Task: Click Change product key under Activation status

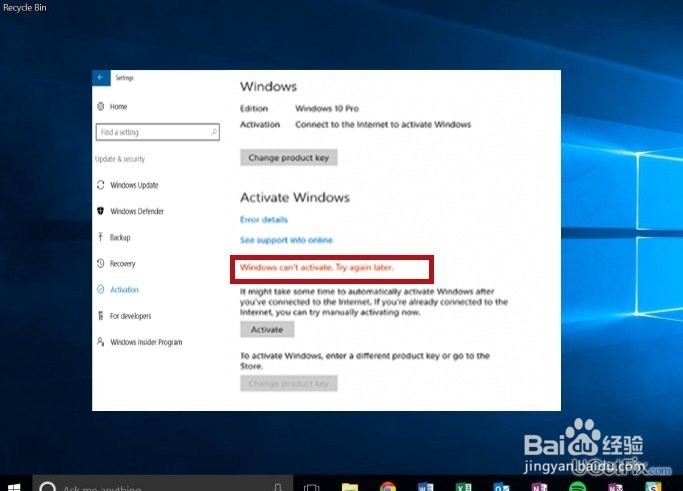Action: (x=288, y=158)
